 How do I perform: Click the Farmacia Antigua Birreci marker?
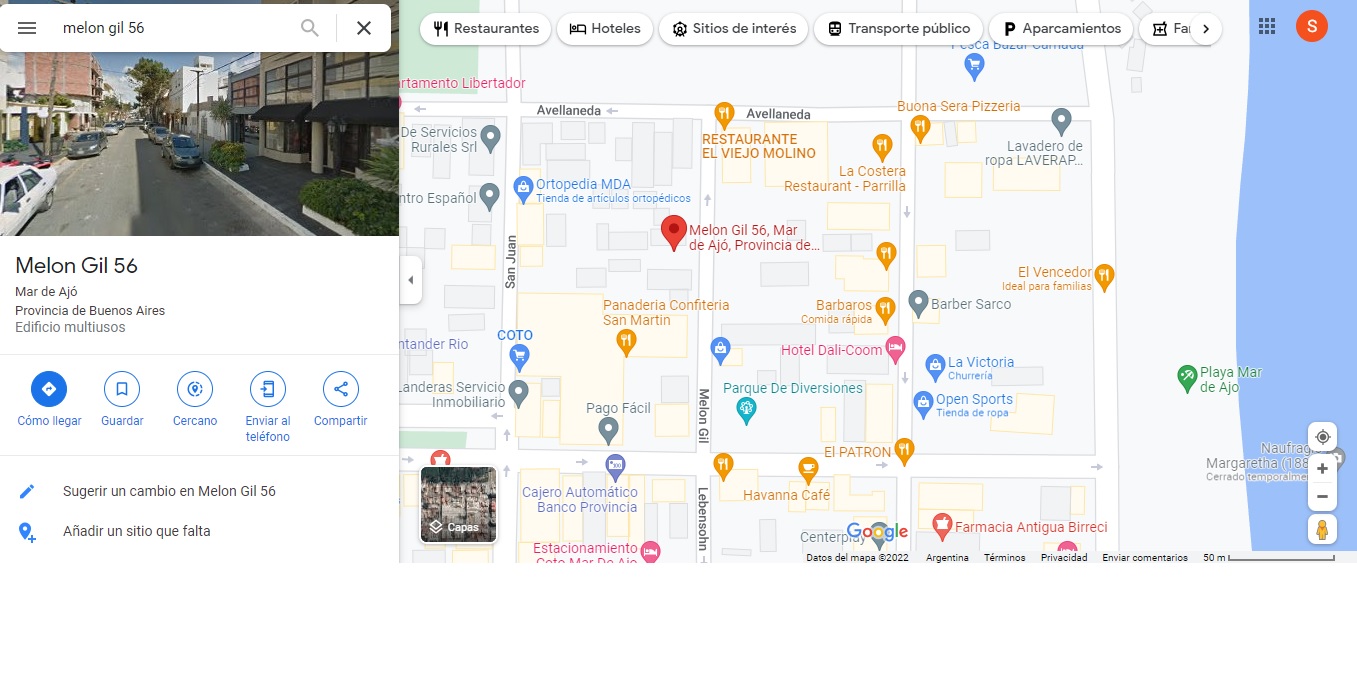941,524
